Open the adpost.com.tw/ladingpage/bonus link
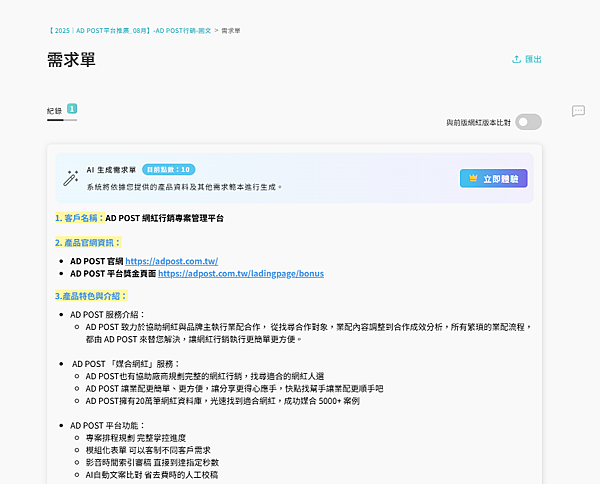 point(241,274)
